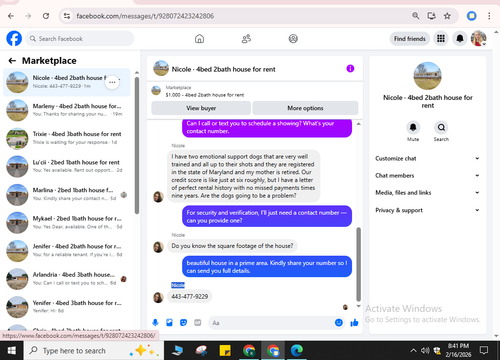Expand the Chat members section
The image size is (500, 360).
[x=427, y=176]
